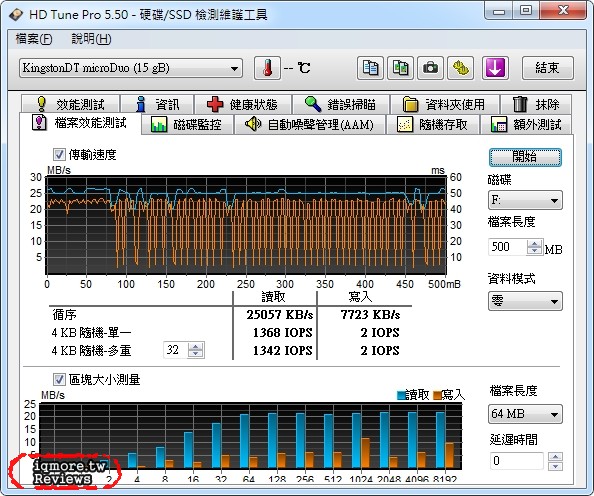Open the 資訊 info tab
The width and height of the screenshot is (594, 496).
pyautogui.click(x=157, y=104)
